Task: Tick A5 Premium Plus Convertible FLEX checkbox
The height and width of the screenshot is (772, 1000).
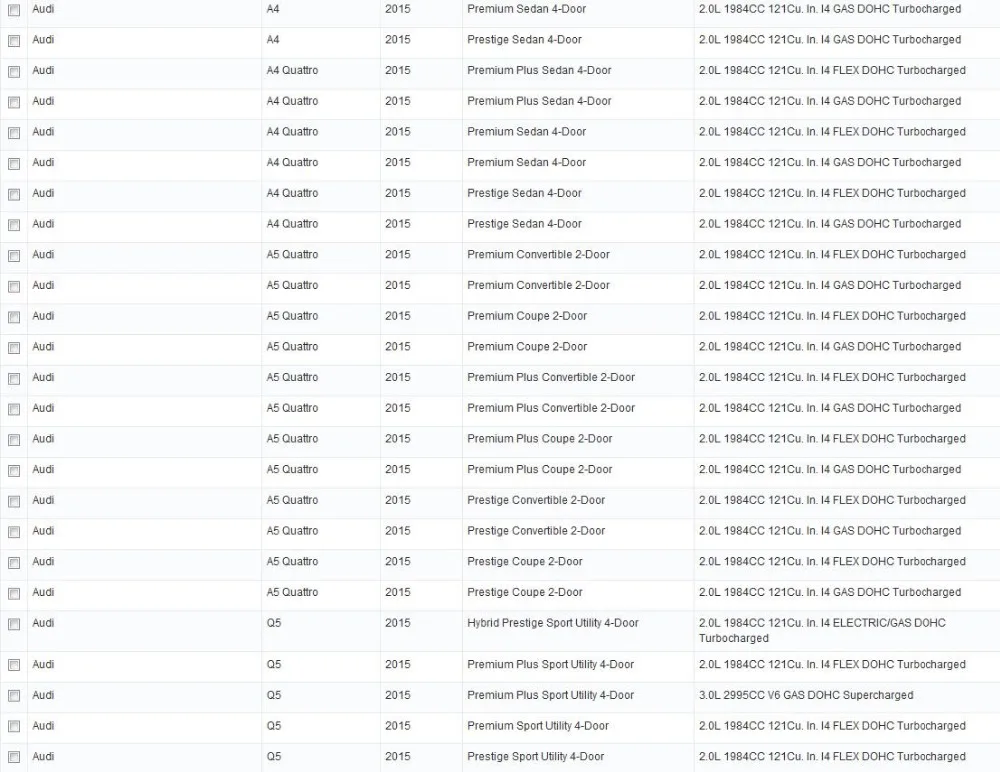Action: point(14,379)
